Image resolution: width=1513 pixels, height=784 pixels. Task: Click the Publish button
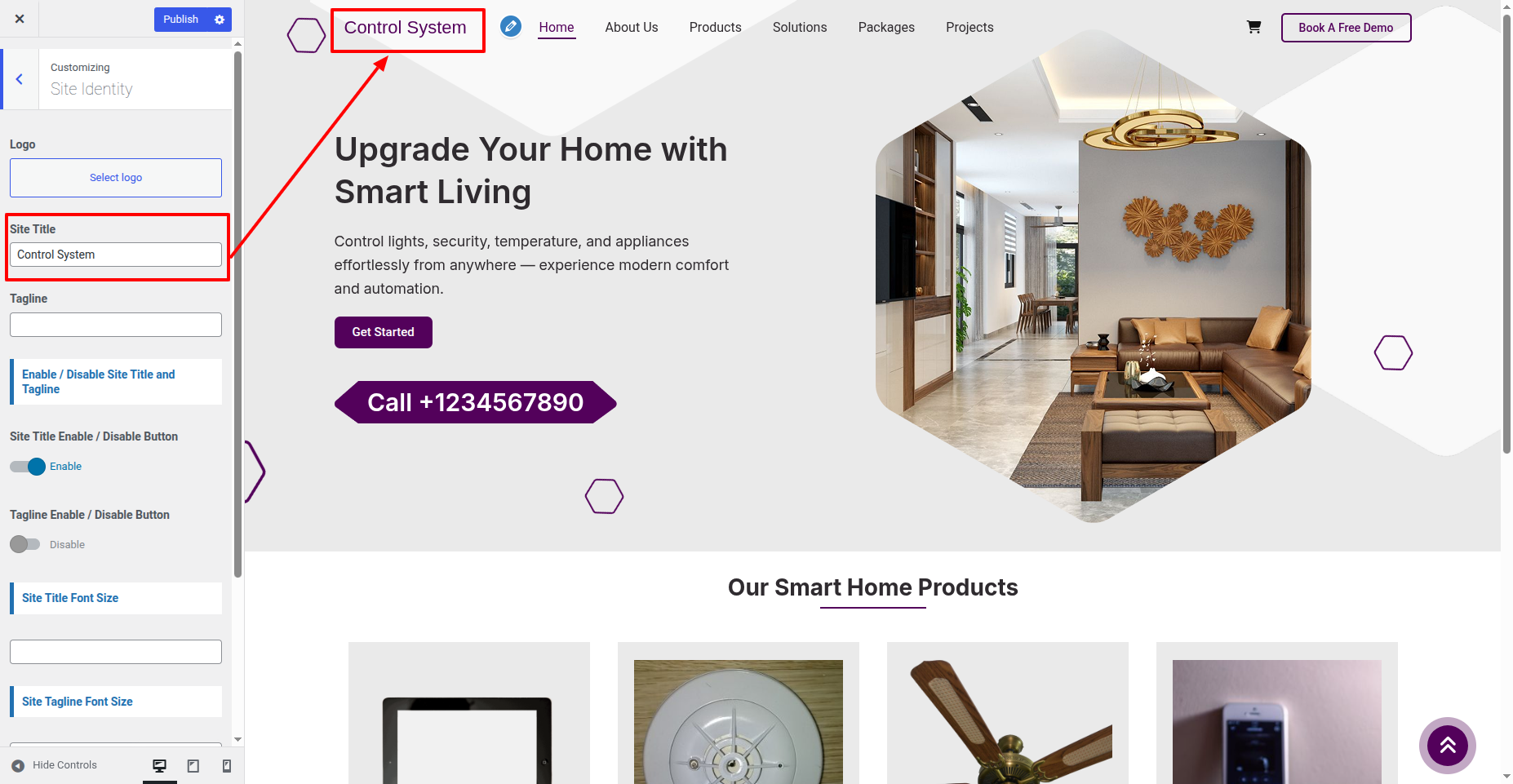(x=181, y=20)
